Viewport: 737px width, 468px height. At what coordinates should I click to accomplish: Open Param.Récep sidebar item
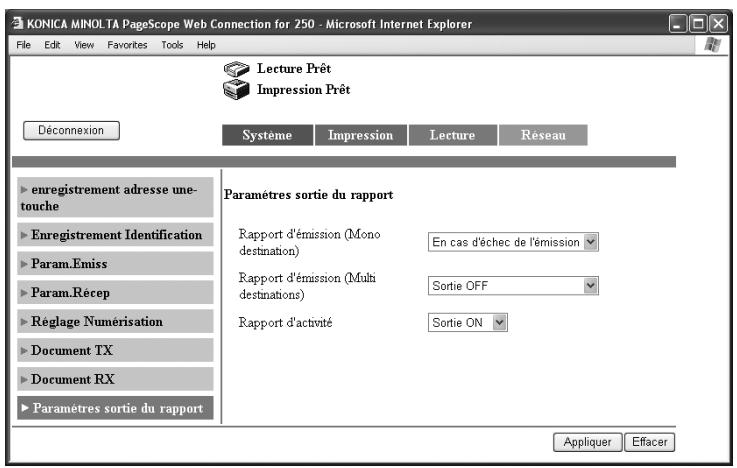[x=115, y=292]
